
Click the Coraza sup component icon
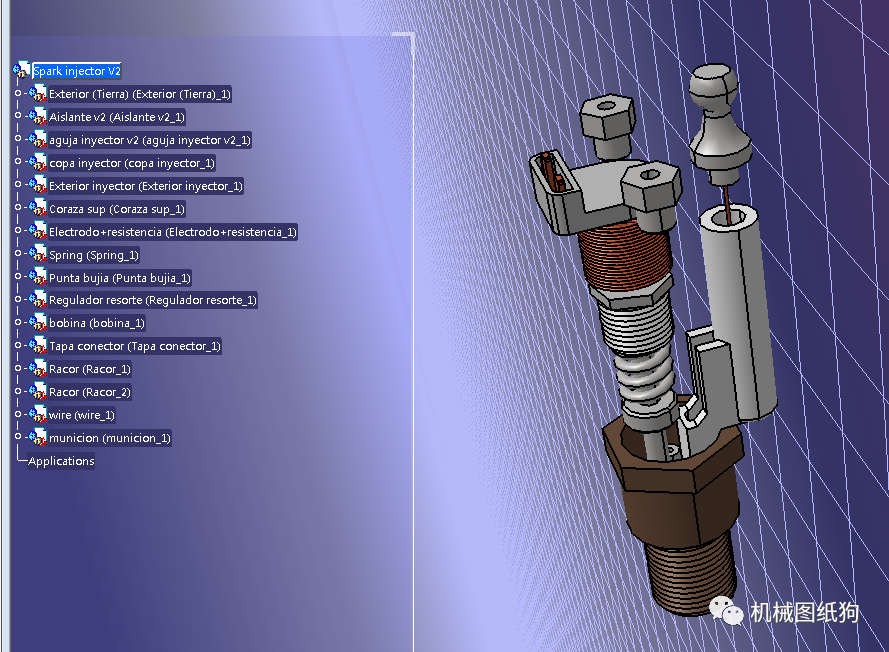37,208
